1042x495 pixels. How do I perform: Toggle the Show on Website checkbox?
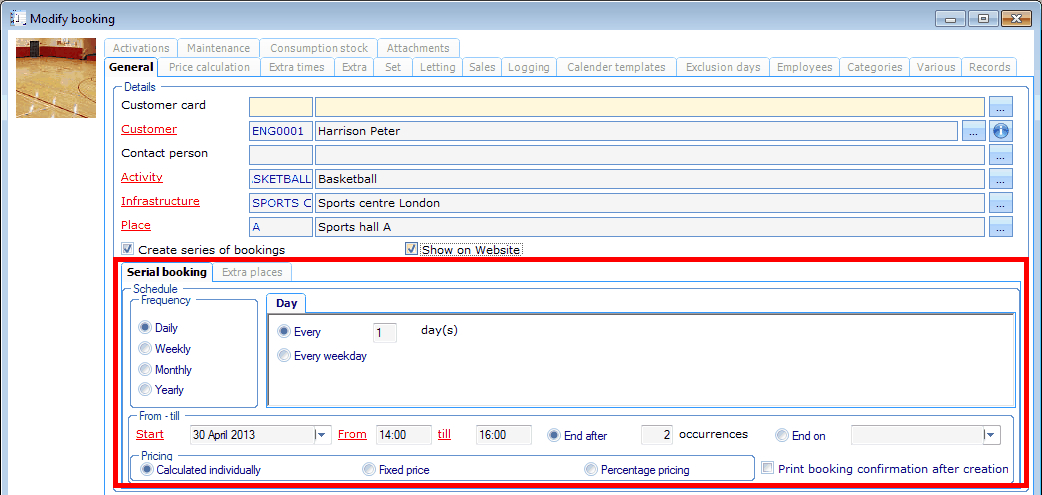click(x=411, y=249)
